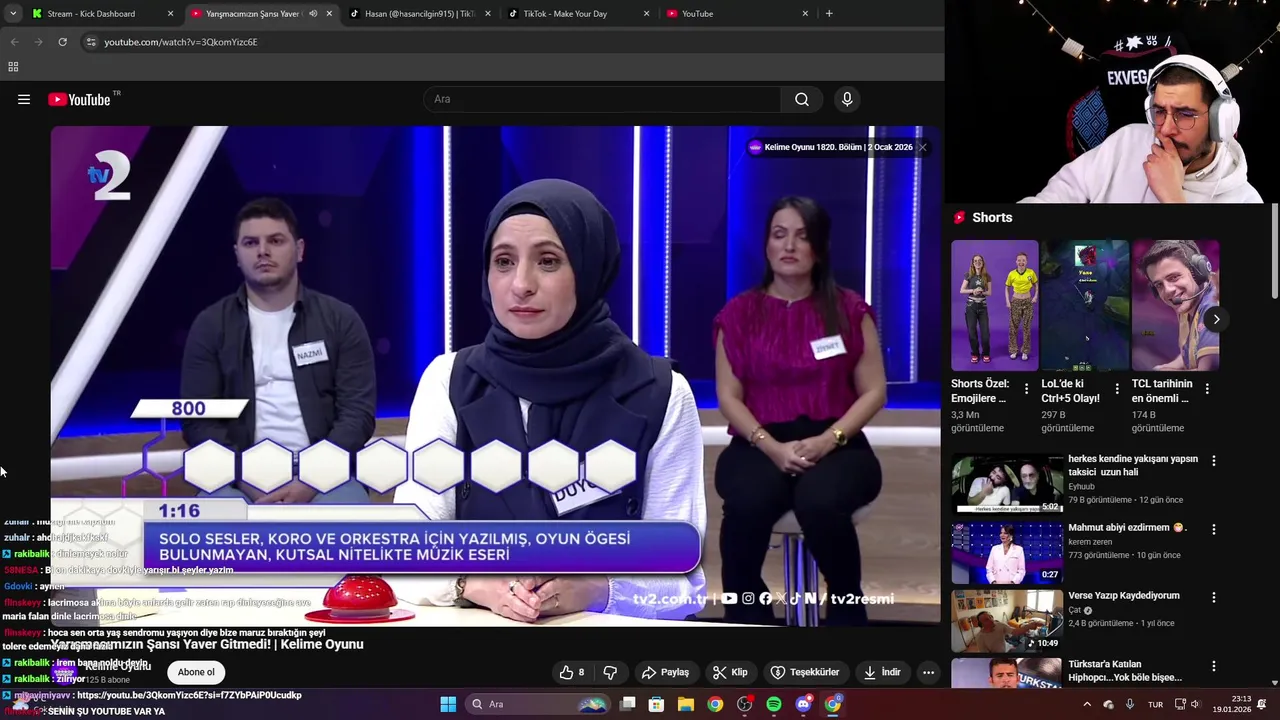1280x720 pixels.
Task: Reload the page with refresh icon
Action: click(x=62, y=42)
